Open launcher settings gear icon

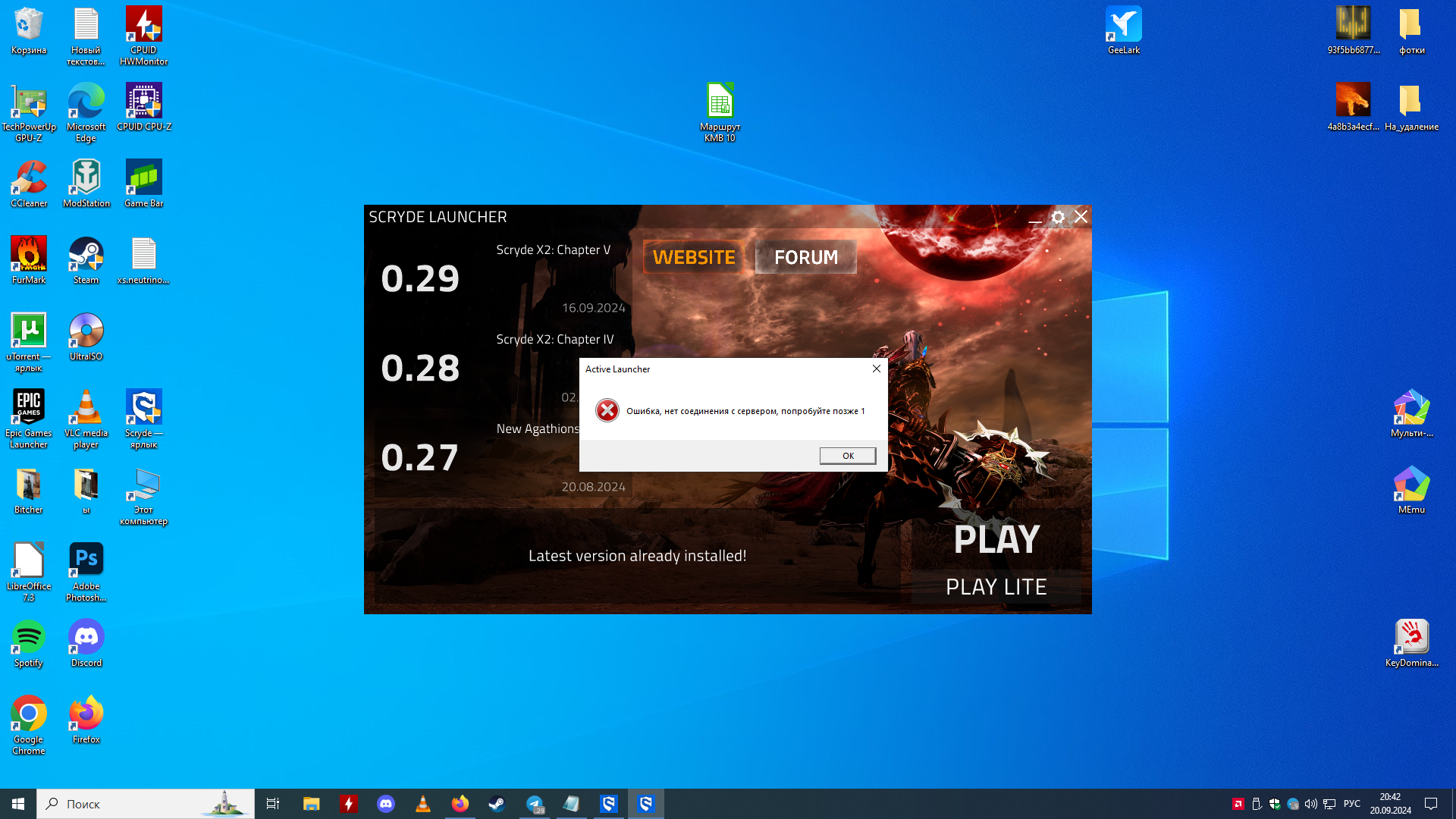[1058, 218]
